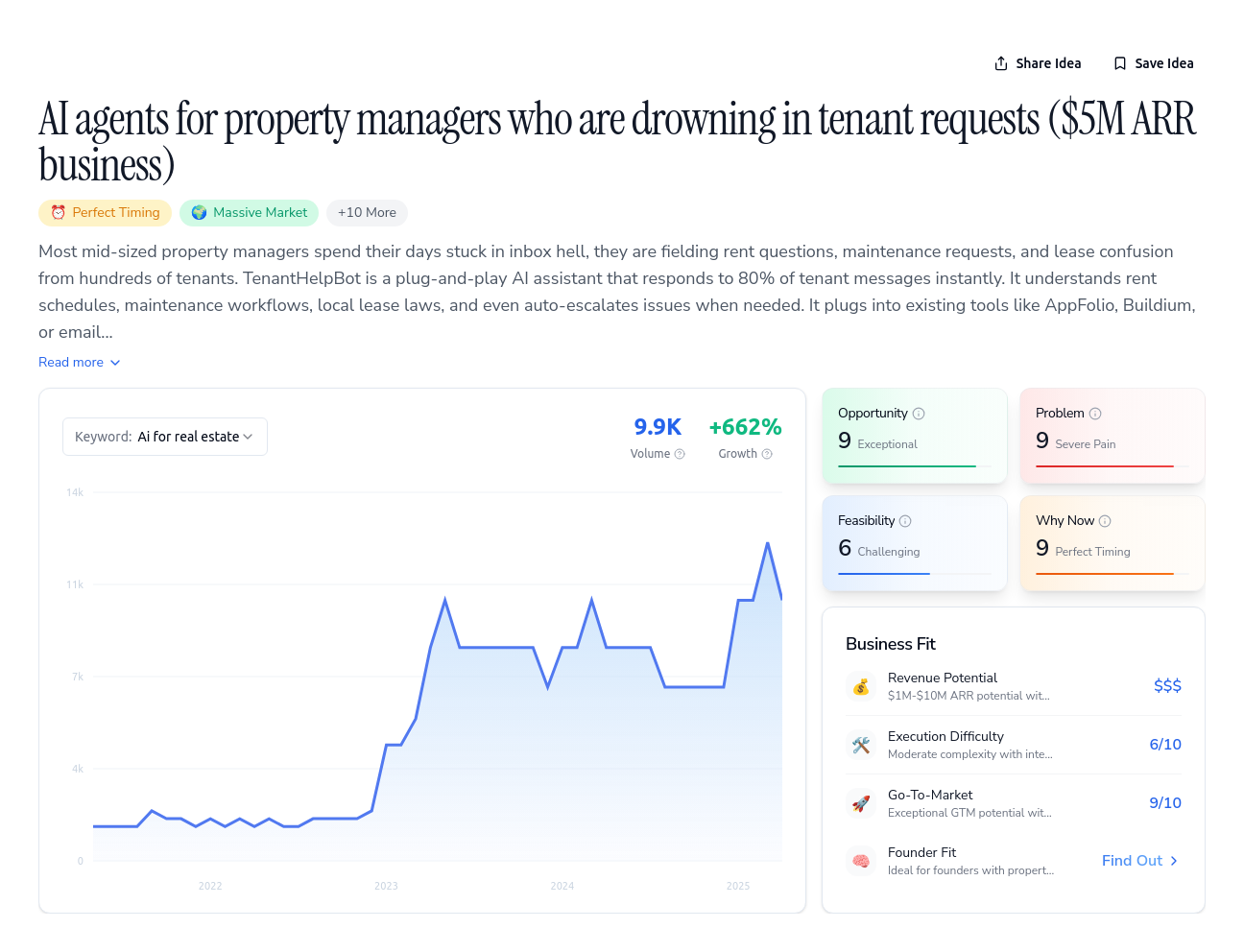Click the Save Idea bookmark icon
This screenshot has height=952, width=1244.
tap(1119, 63)
